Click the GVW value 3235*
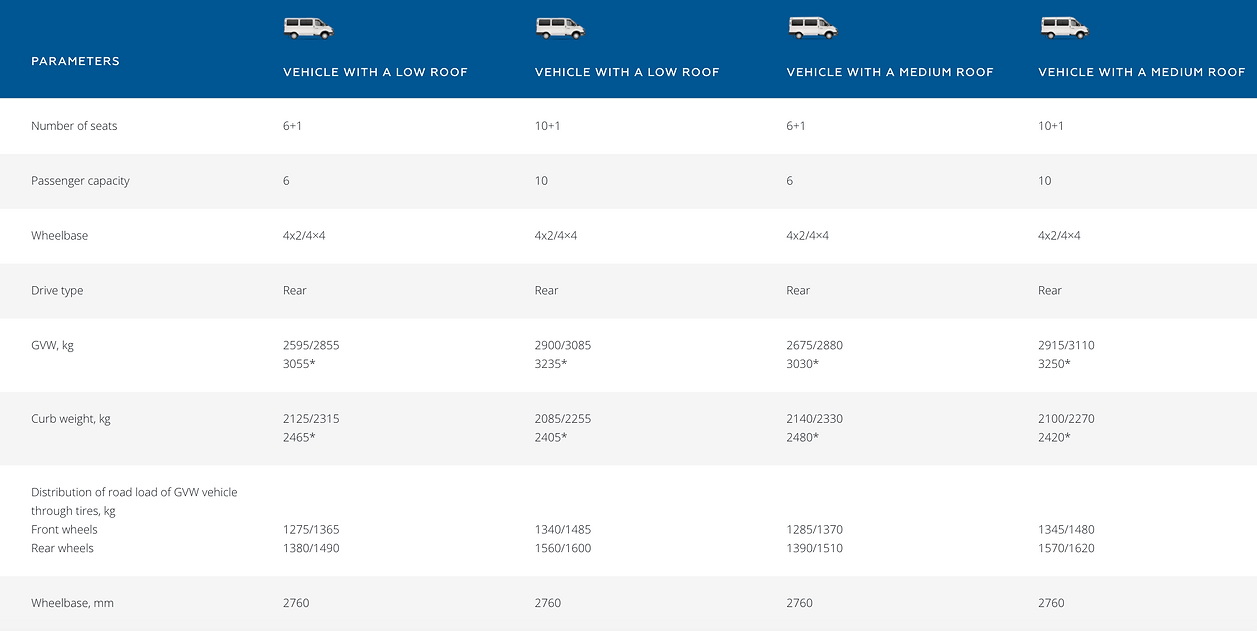 click(550, 364)
